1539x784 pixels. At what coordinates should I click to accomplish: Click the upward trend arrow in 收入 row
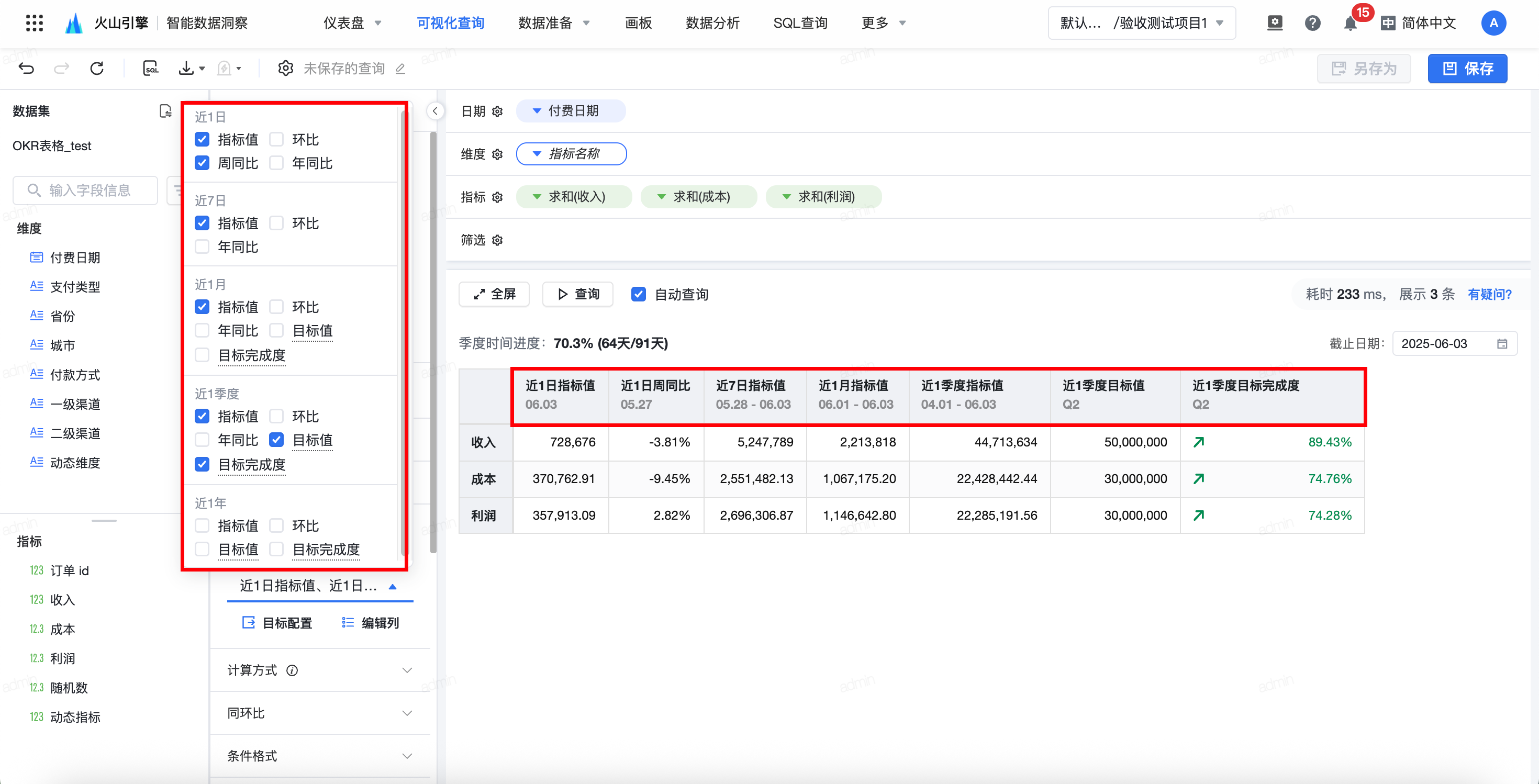tap(1198, 442)
